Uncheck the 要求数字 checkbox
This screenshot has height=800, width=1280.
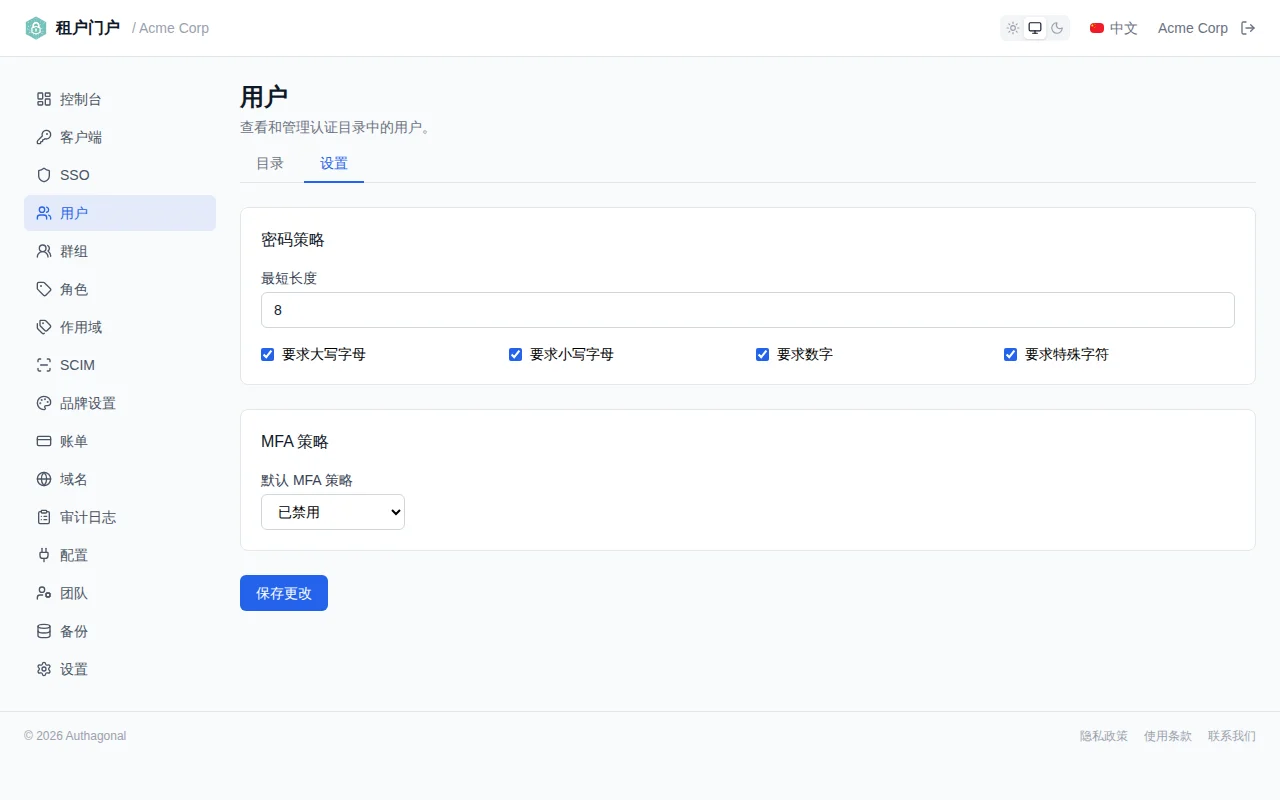(x=763, y=354)
